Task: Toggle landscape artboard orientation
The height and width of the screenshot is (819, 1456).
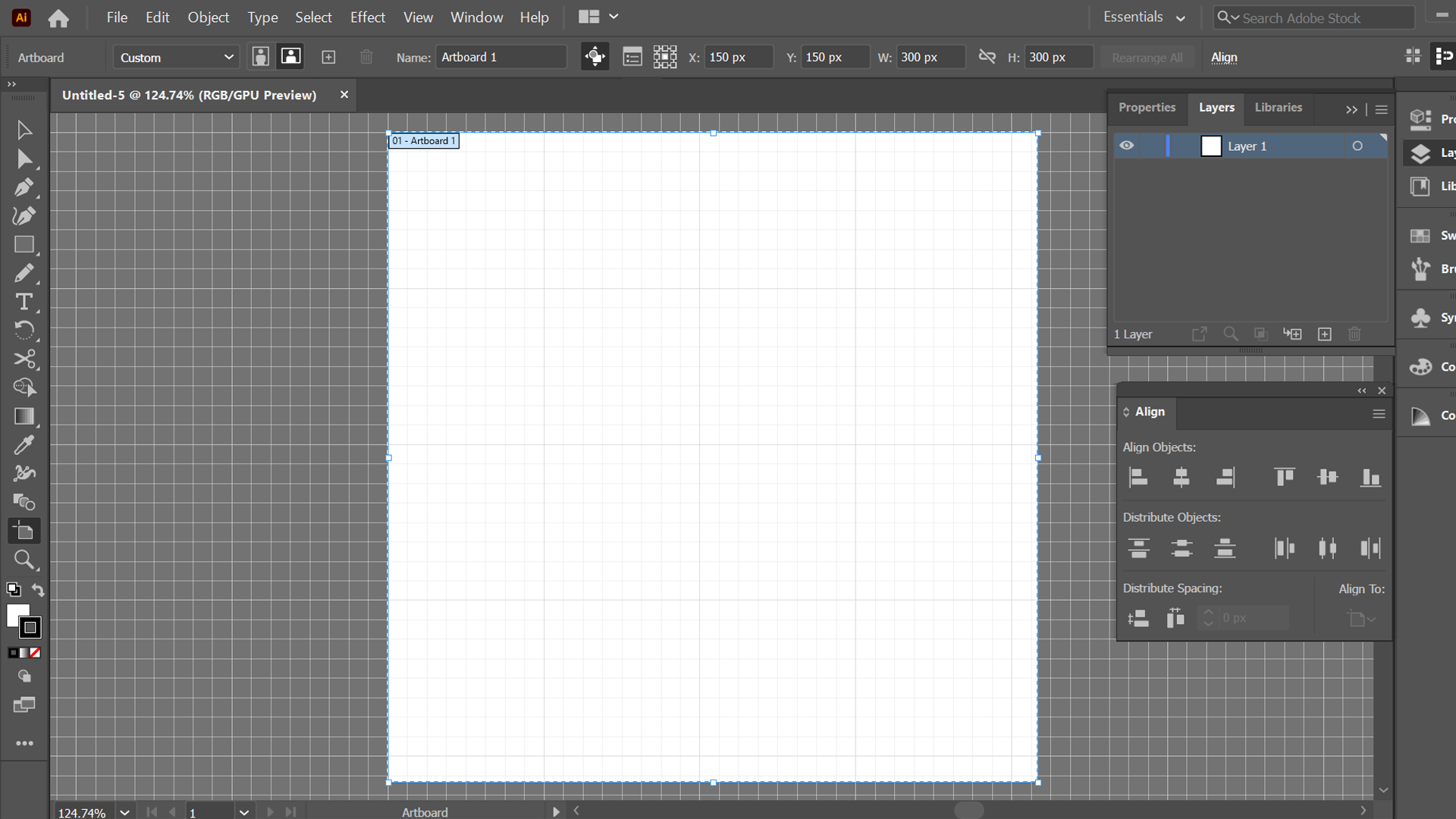Action: (290, 57)
